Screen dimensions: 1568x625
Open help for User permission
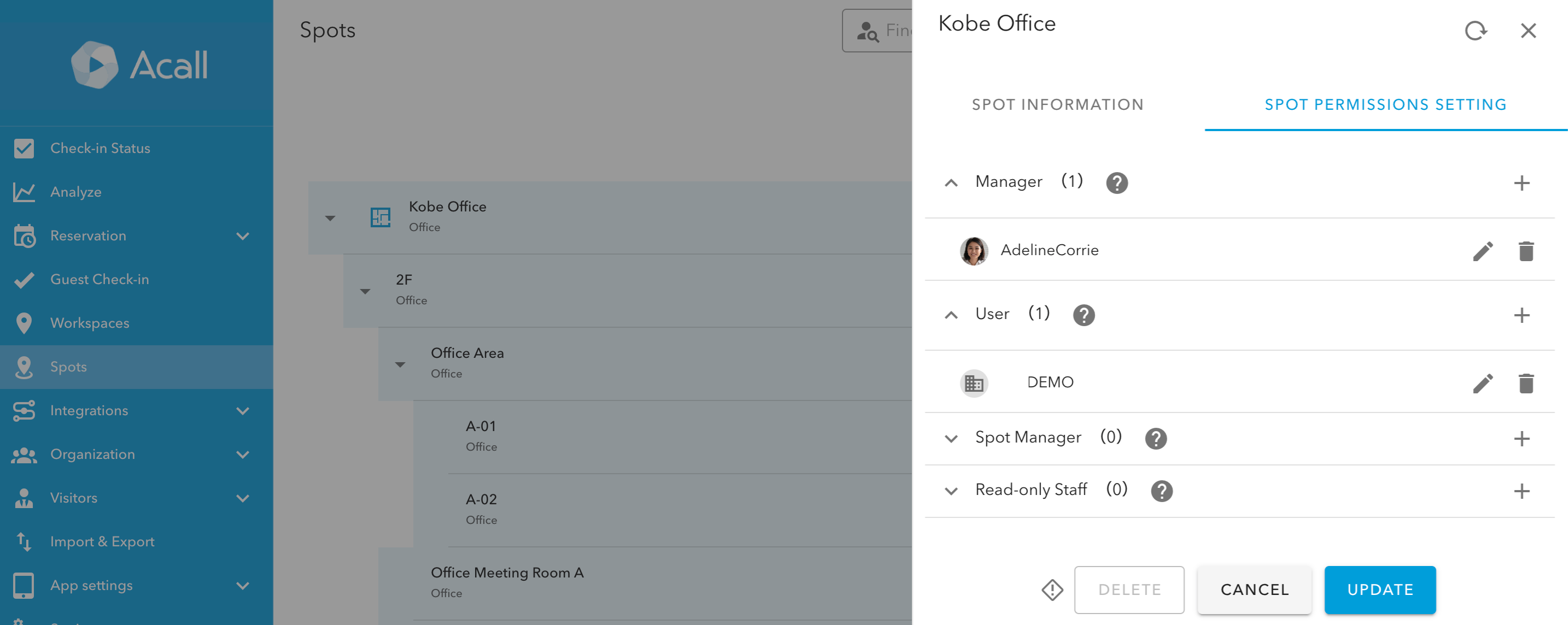tap(1084, 315)
